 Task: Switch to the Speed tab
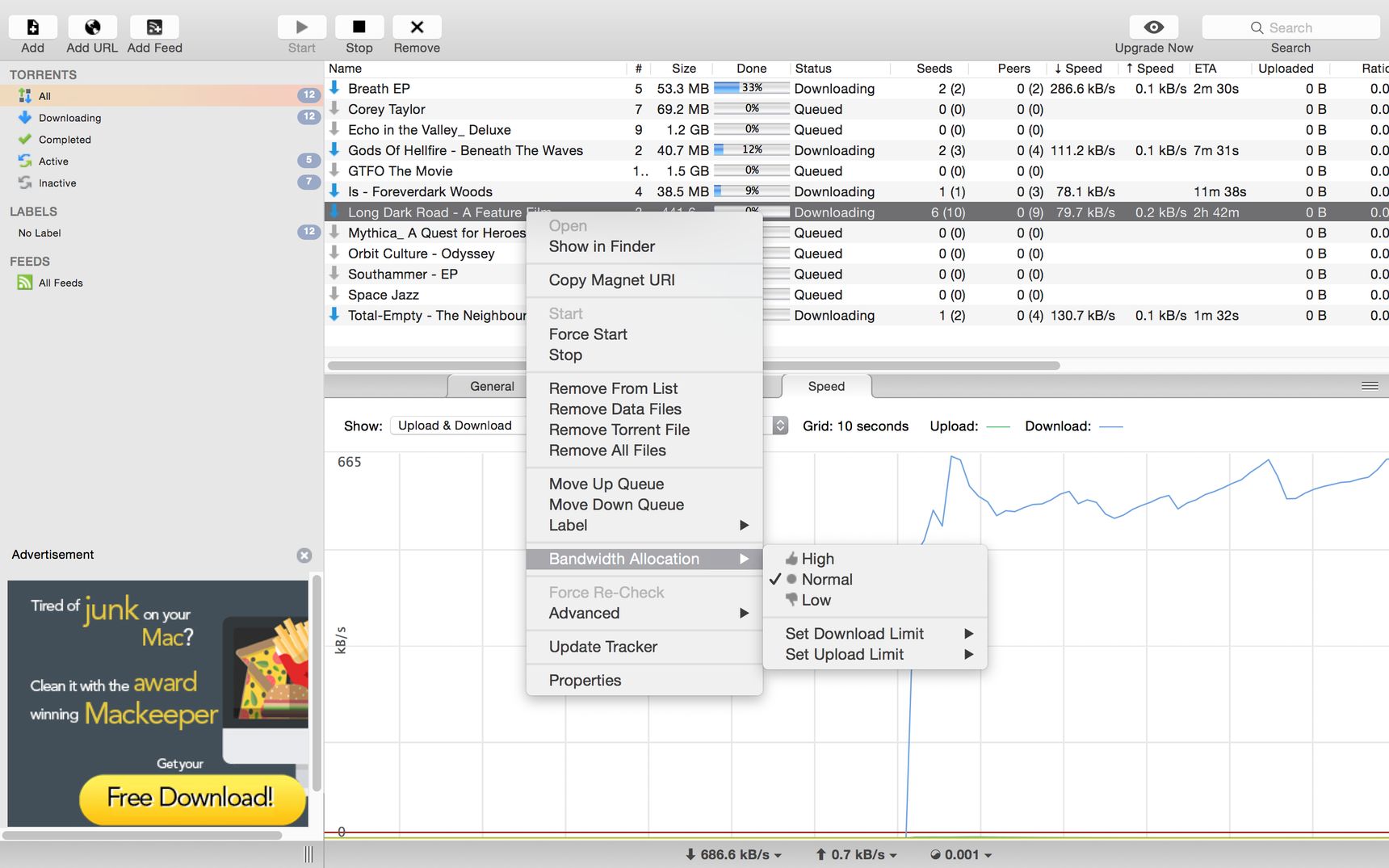point(826,387)
